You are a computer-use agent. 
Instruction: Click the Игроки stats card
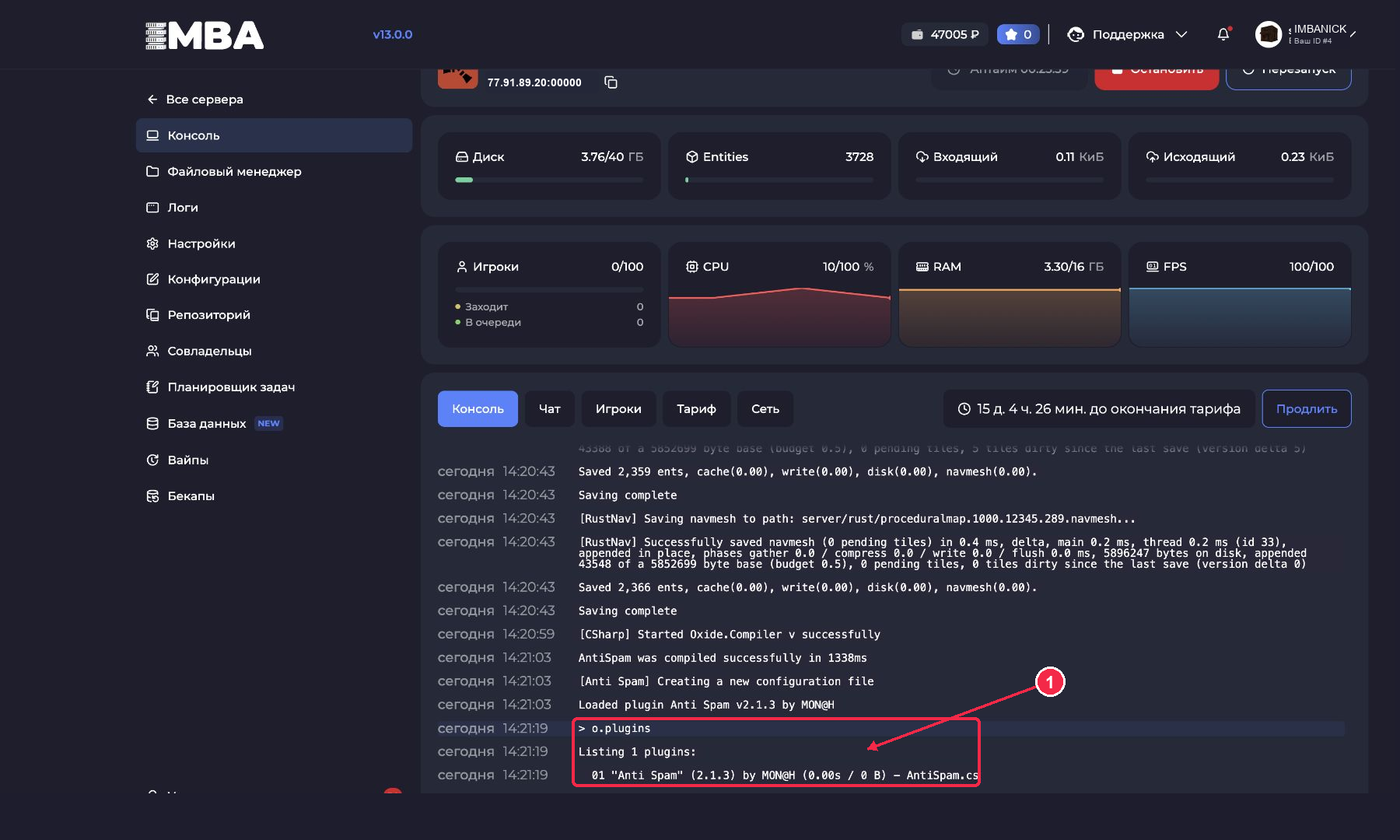[x=549, y=295]
